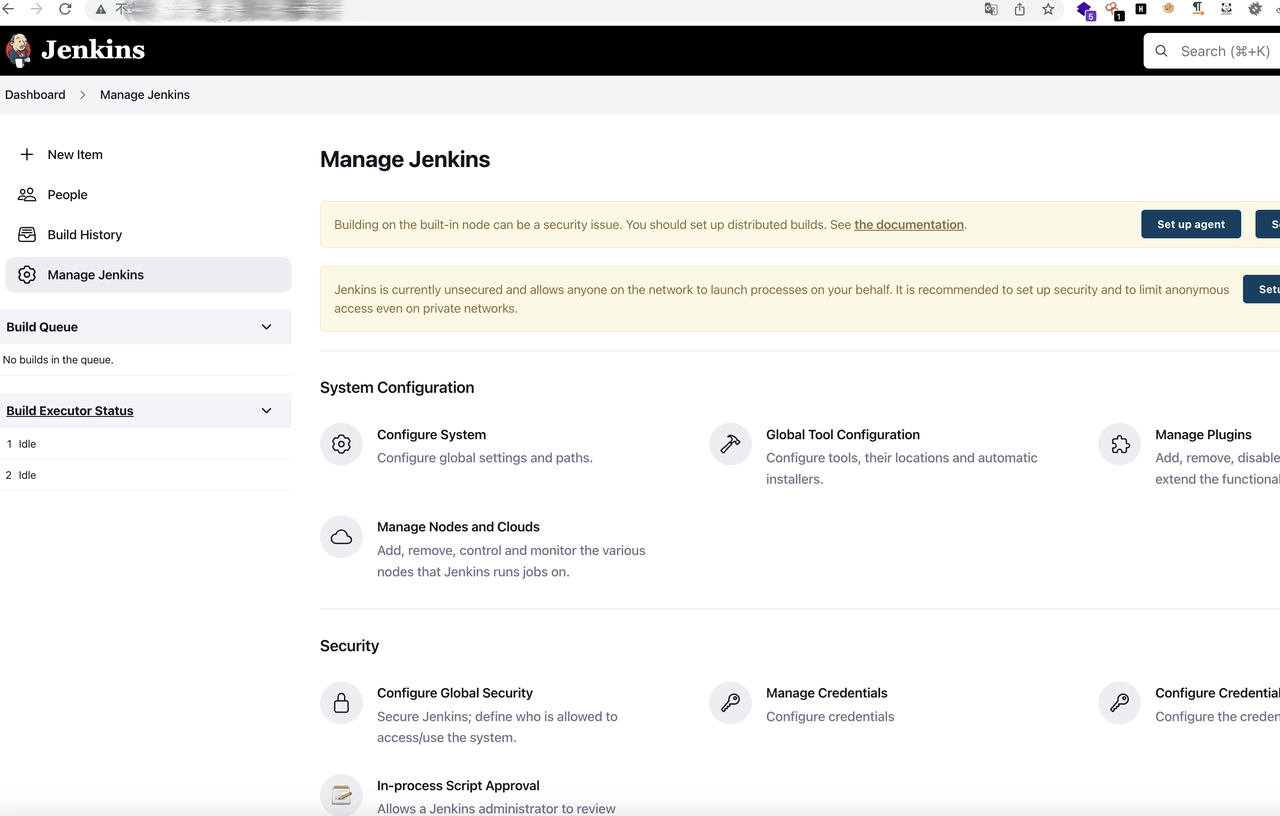The height and width of the screenshot is (816, 1280).
Task: Click the Configure System gear icon
Action: click(341, 444)
